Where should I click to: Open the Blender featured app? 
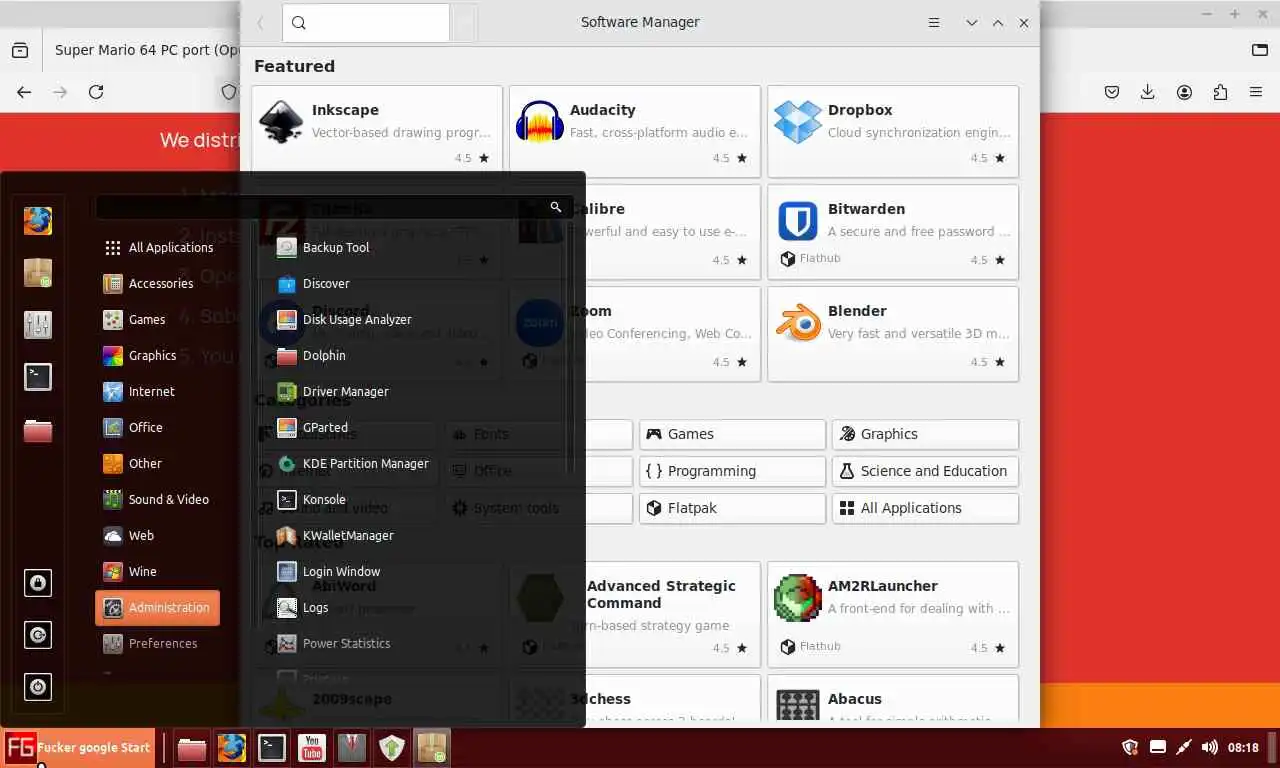893,334
